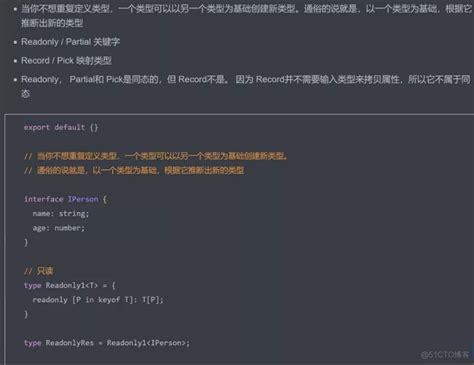Select the "Record / Pick" bullet line
The width and height of the screenshot is (474, 365).
(x=66, y=61)
